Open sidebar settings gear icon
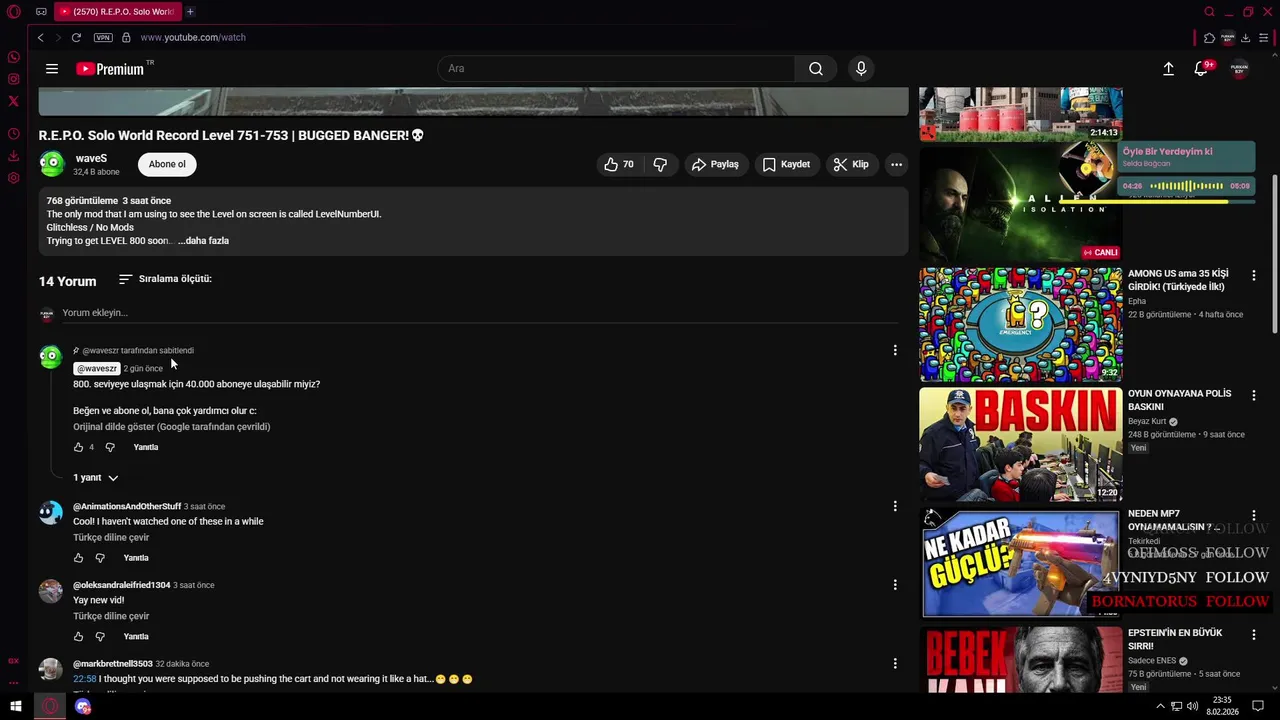 pos(13,178)
